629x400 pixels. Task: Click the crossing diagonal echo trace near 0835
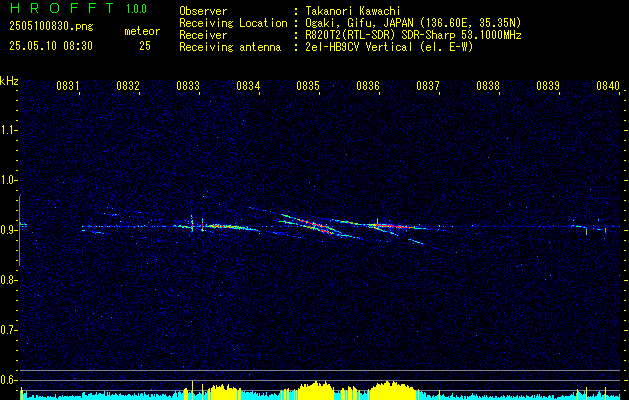(311, 225)
